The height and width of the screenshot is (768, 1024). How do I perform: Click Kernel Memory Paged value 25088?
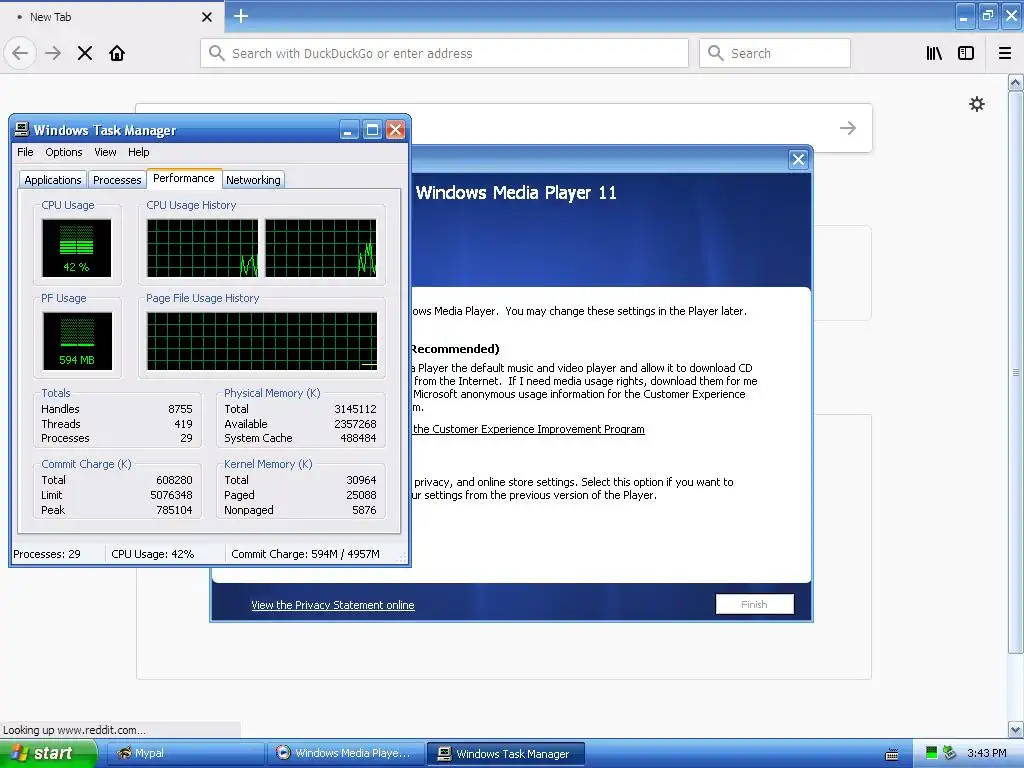click(x=361, y=495)
